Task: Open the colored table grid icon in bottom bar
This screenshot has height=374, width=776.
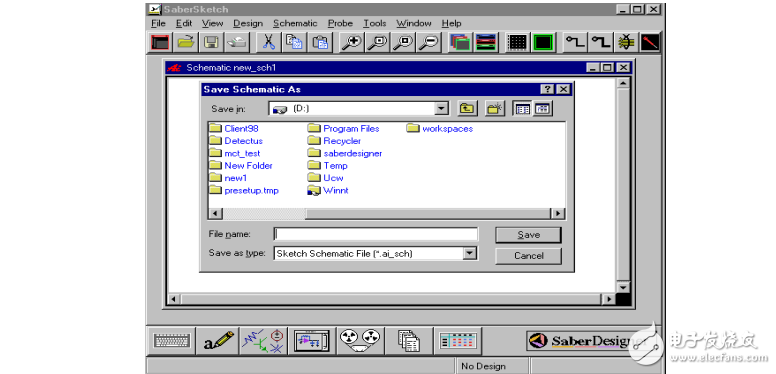Action: (458, 340)
